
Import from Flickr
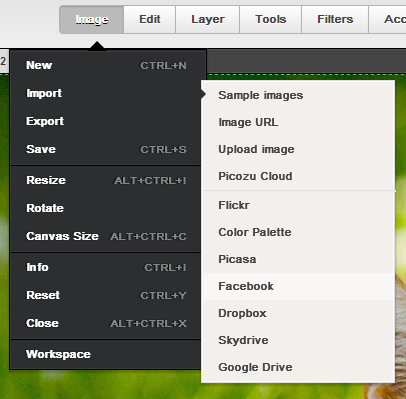pos(298,205)
